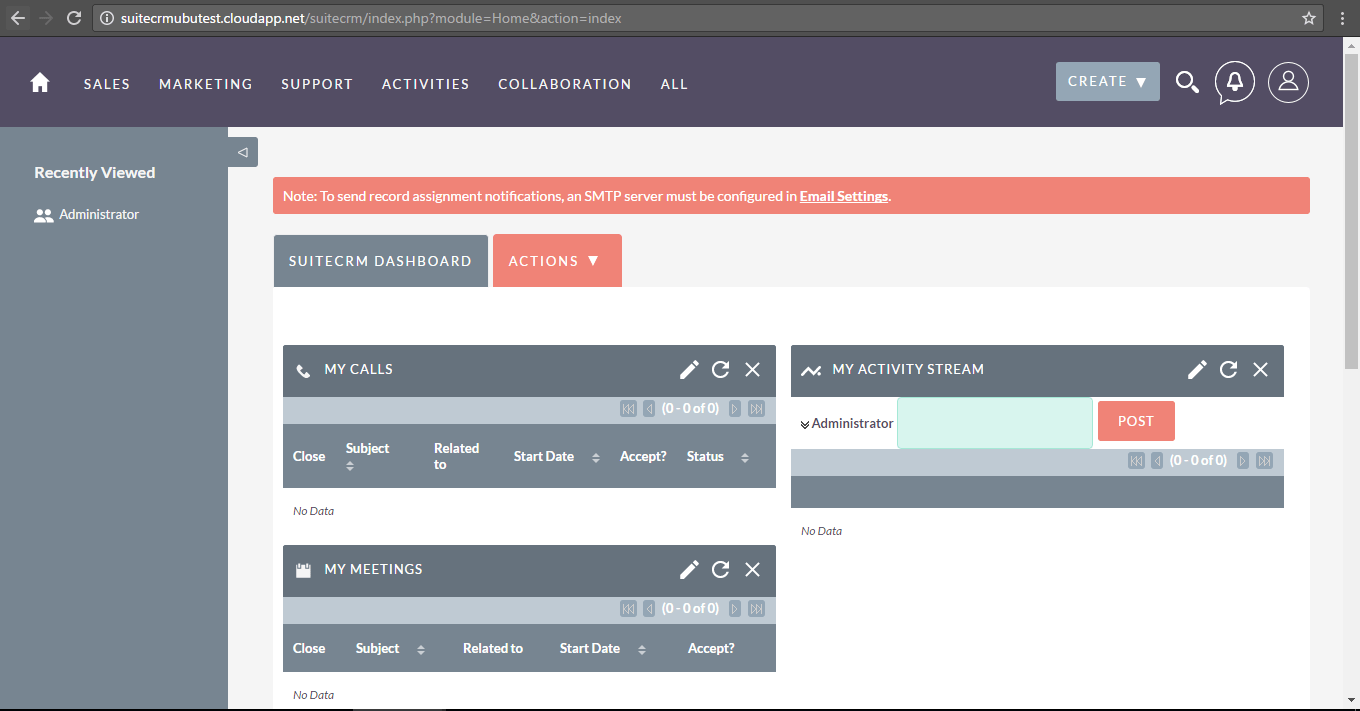Close the My Activity Stream dashlet
The image size is (1360, 711).
click(1260, 370)
